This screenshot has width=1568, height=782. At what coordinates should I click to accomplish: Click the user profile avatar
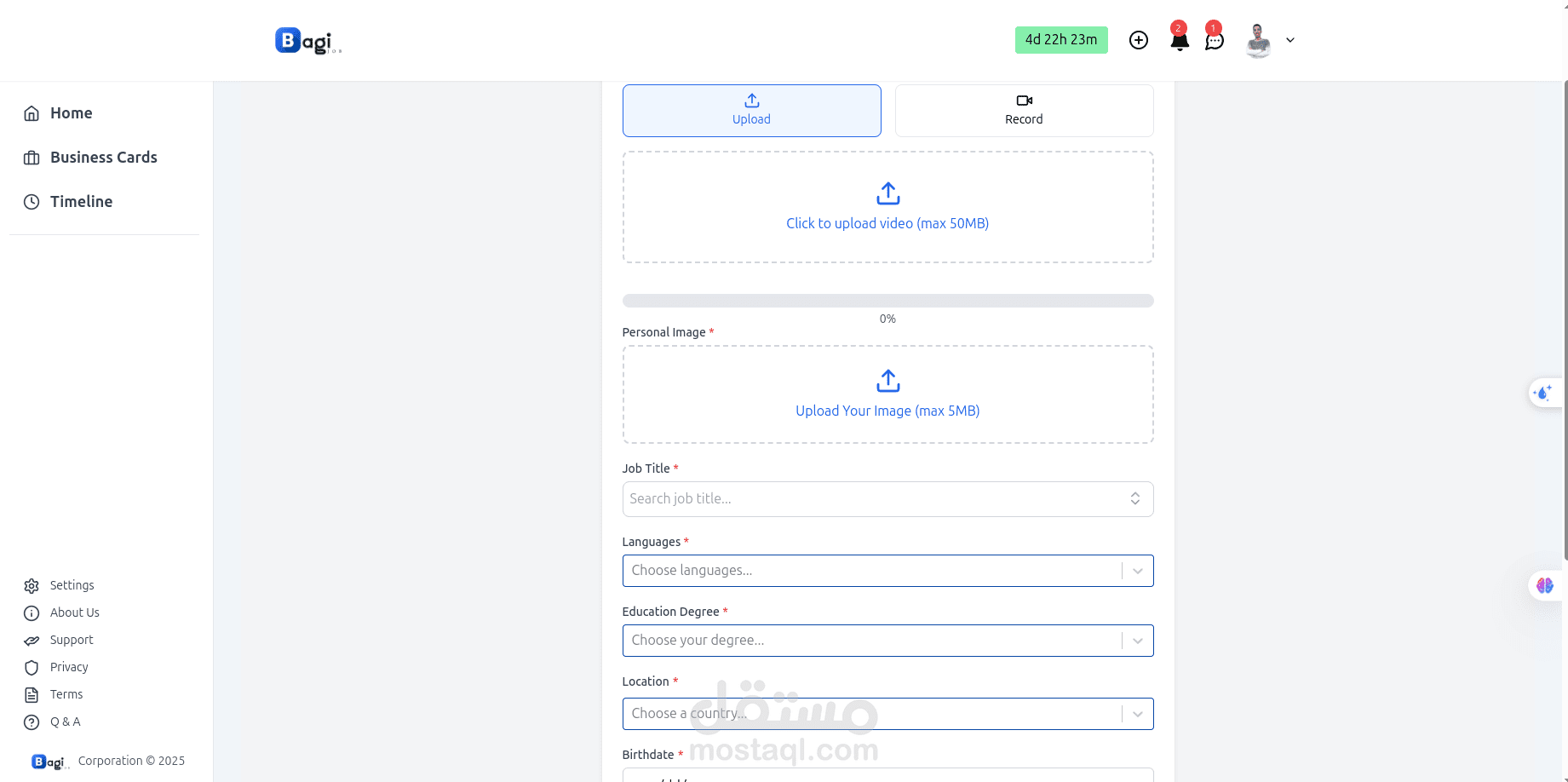pyautogui.click(x=1258, y=41)
